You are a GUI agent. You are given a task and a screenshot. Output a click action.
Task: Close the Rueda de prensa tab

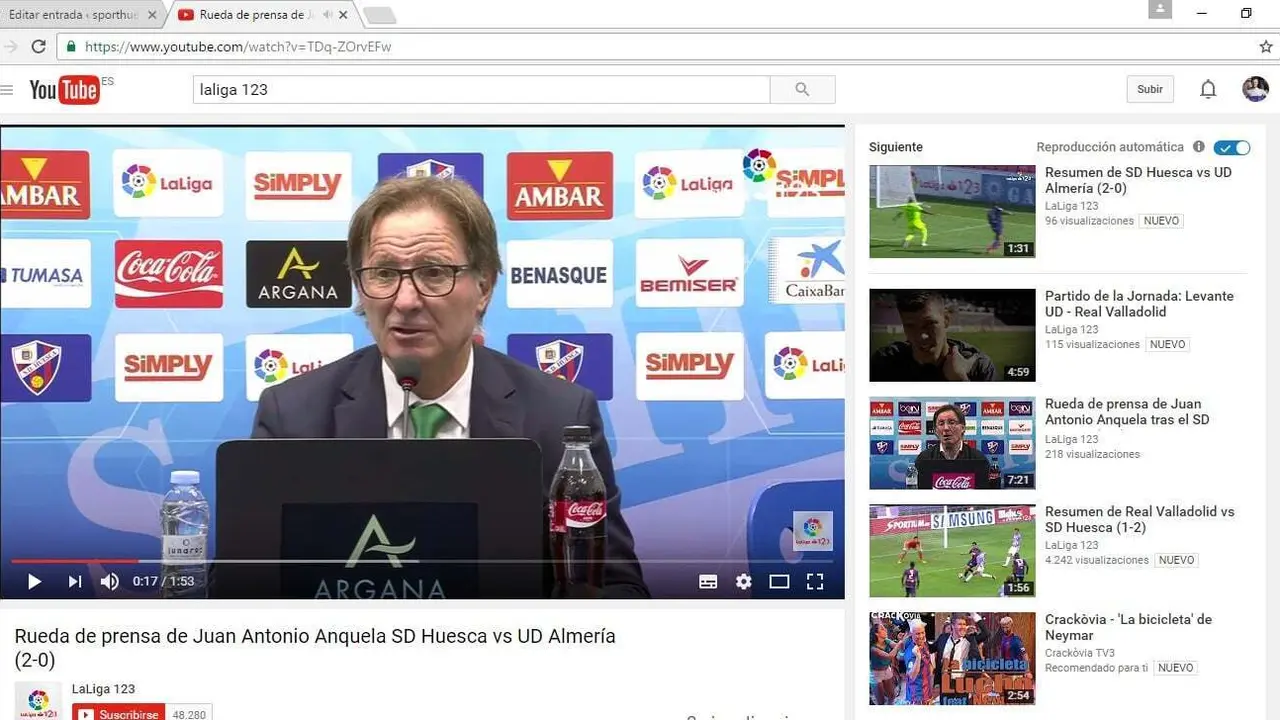(x=344, y=15)
